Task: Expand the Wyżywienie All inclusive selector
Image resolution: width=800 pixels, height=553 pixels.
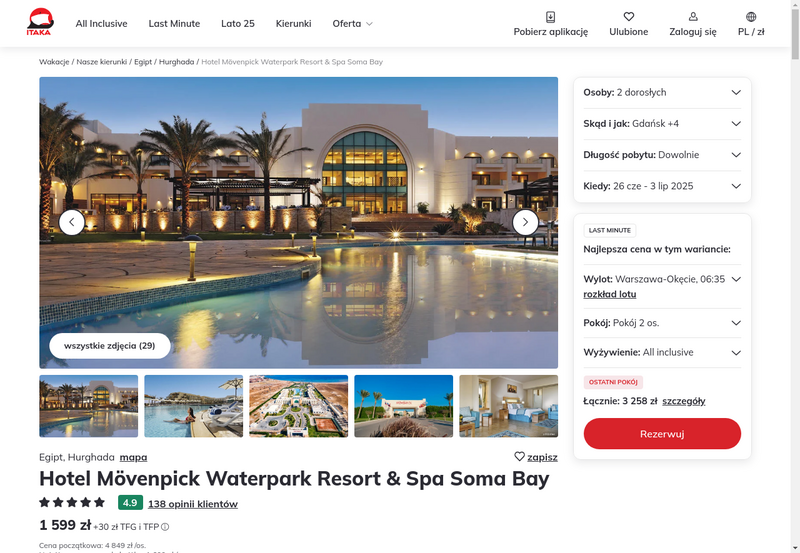Action: point(662,353)
